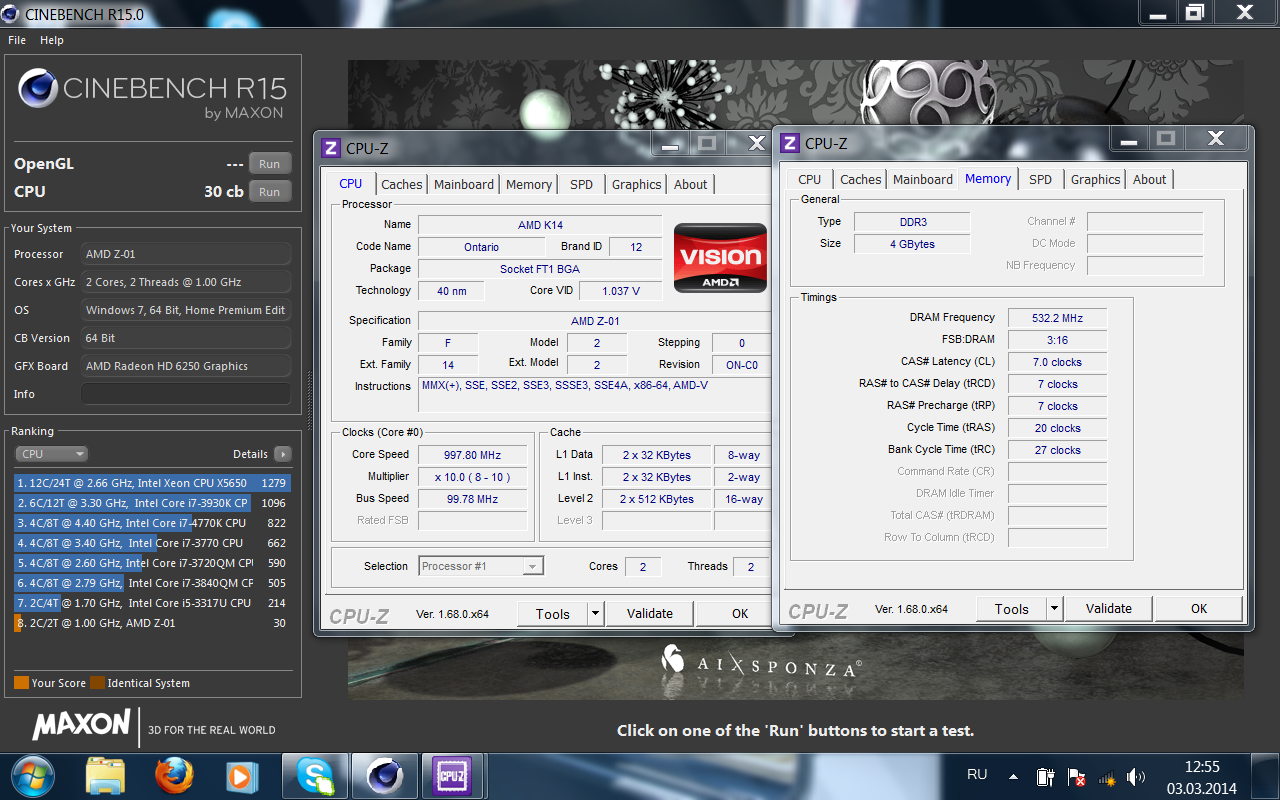
Task: Open battery power tray icon
Action: point(1045,777)
